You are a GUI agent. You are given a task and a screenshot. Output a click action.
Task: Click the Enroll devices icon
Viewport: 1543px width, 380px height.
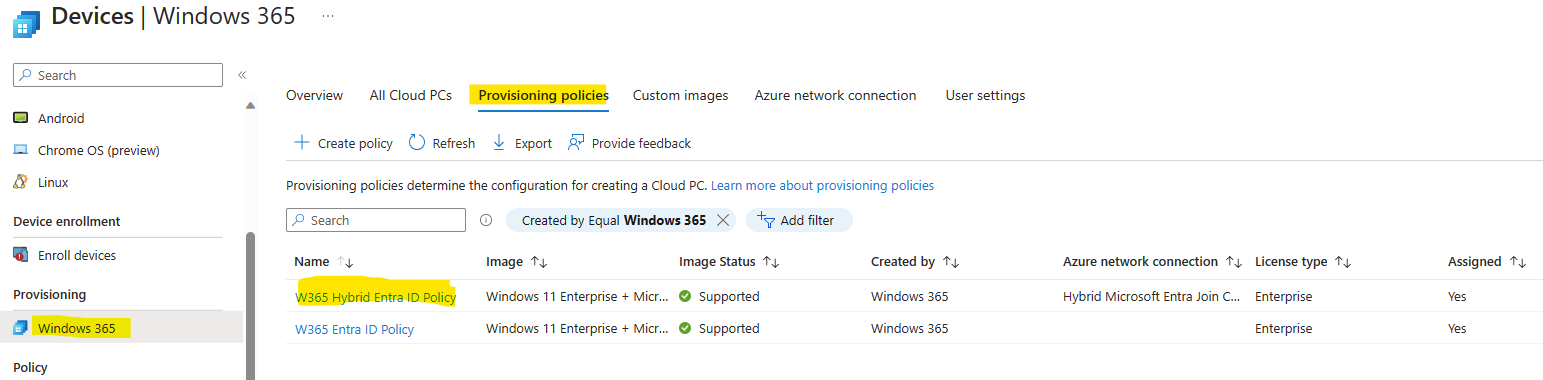20,255
